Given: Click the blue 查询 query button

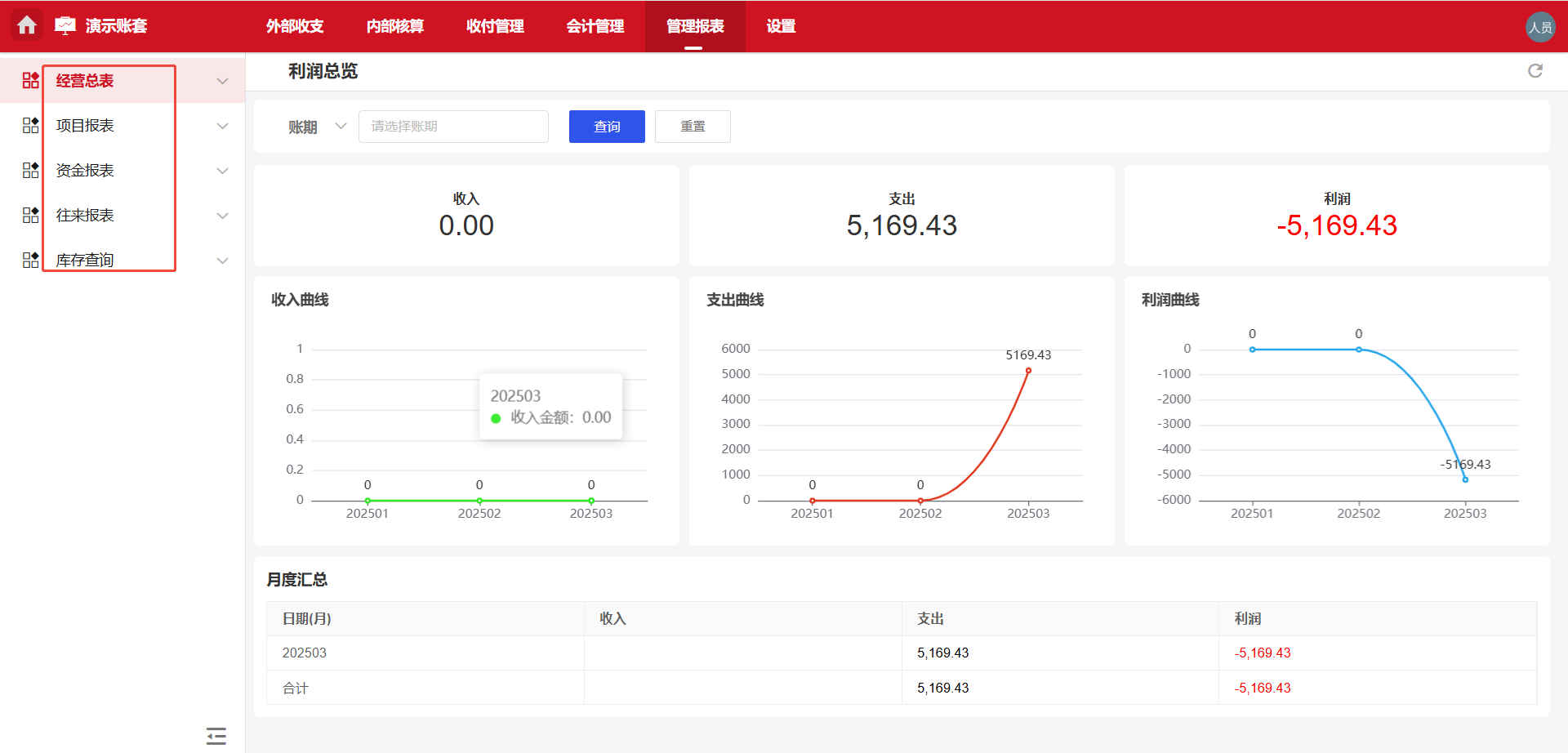Looking at the screenshot, I should (x=606, y=127).
